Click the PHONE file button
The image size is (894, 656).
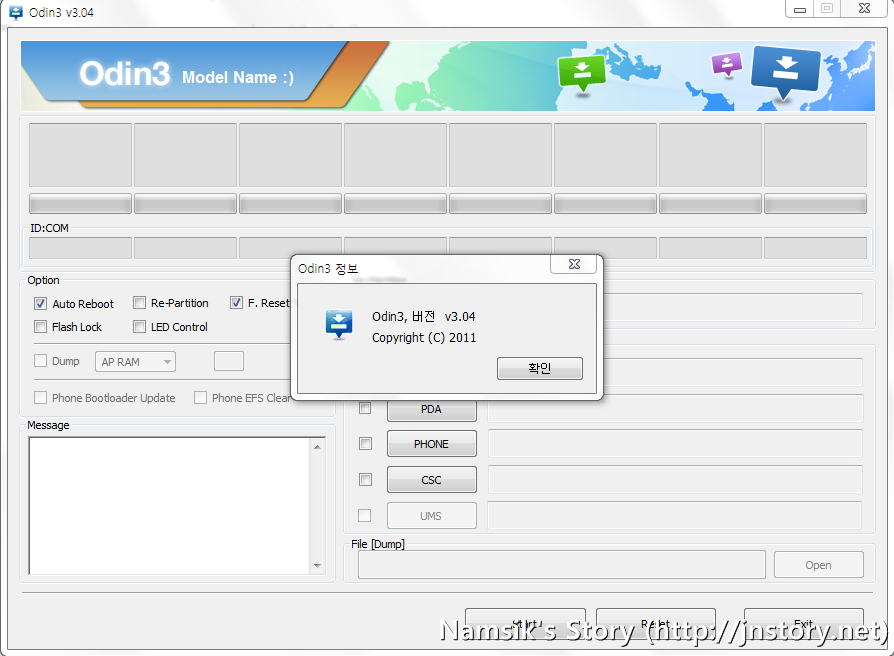(x=431, y=444)
